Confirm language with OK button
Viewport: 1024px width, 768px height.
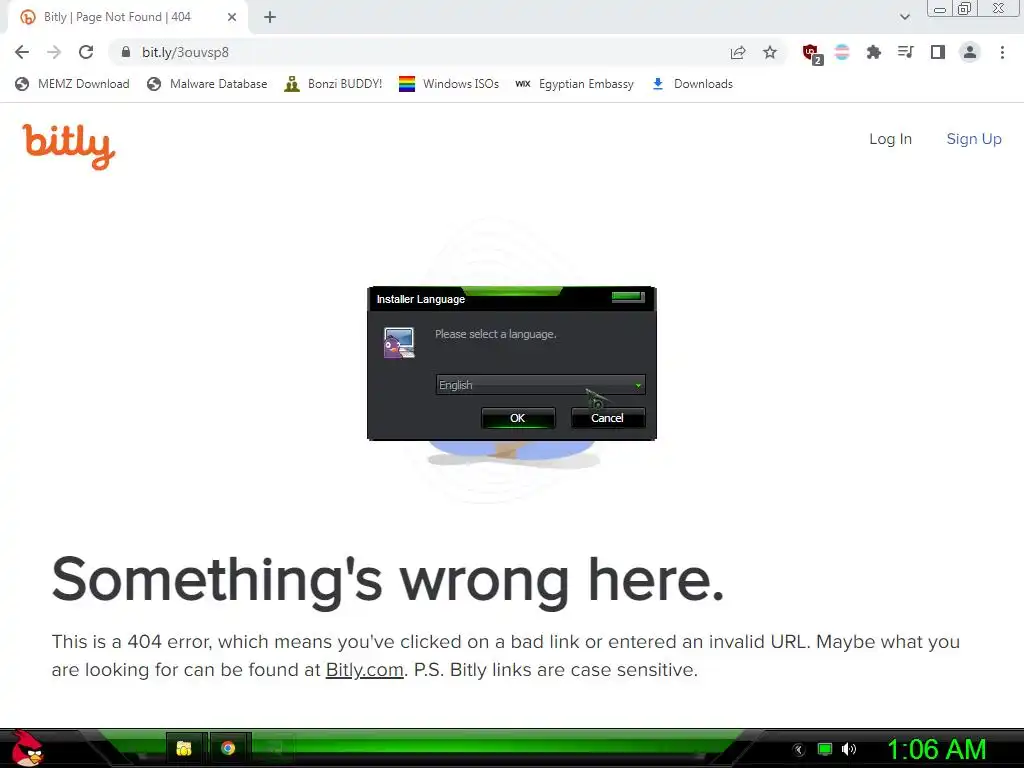pyautogui.click(x=518, y=418)
